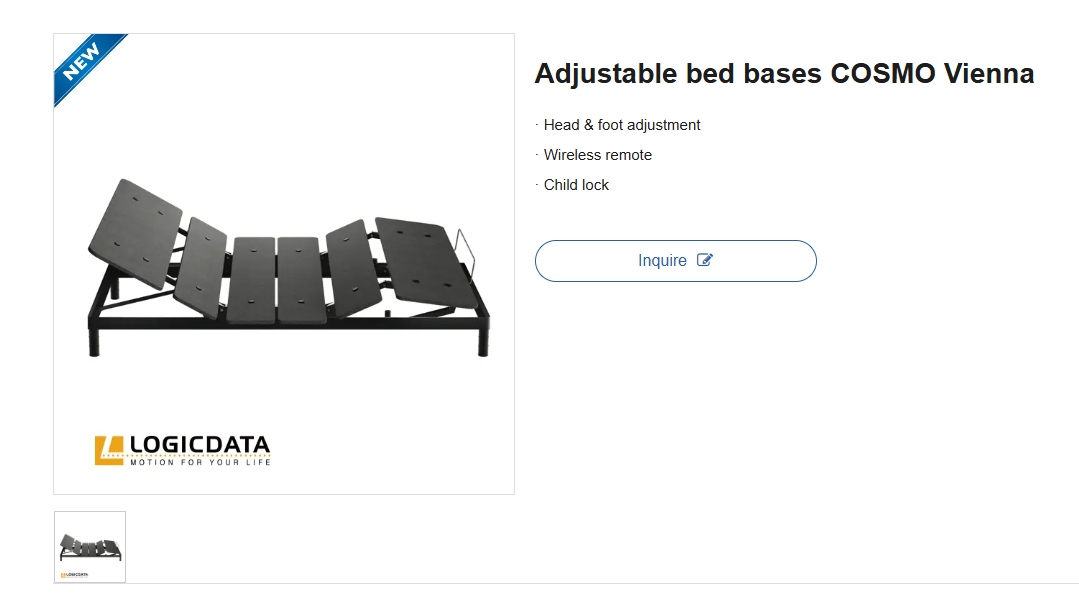Click the pencil edit icon beside Inquire

tap(705, 260)
